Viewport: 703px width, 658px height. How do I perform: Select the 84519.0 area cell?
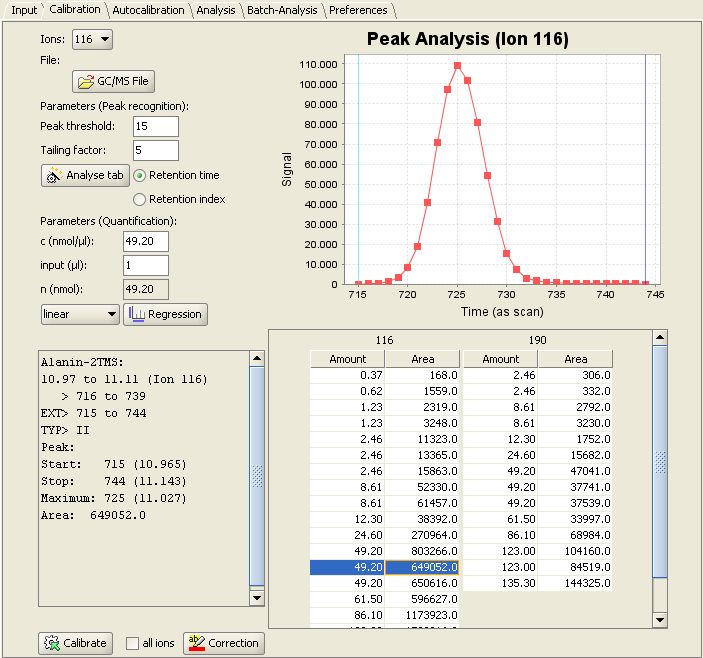coord(575,567)
